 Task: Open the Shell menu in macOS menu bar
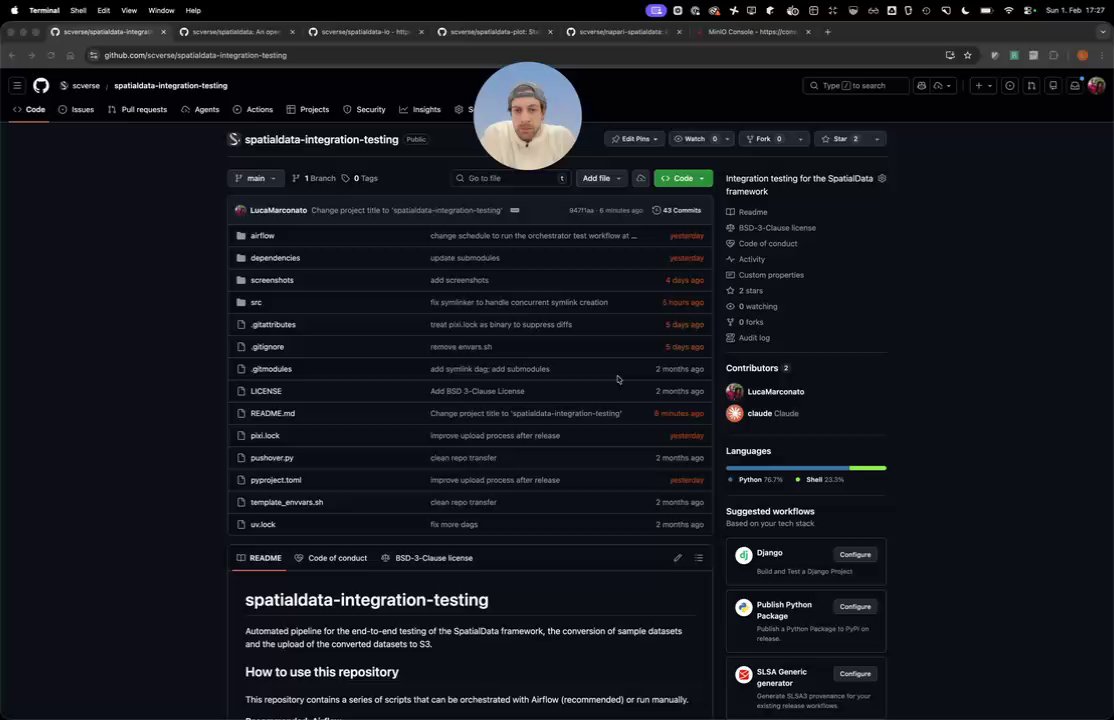tap(78, 11)
